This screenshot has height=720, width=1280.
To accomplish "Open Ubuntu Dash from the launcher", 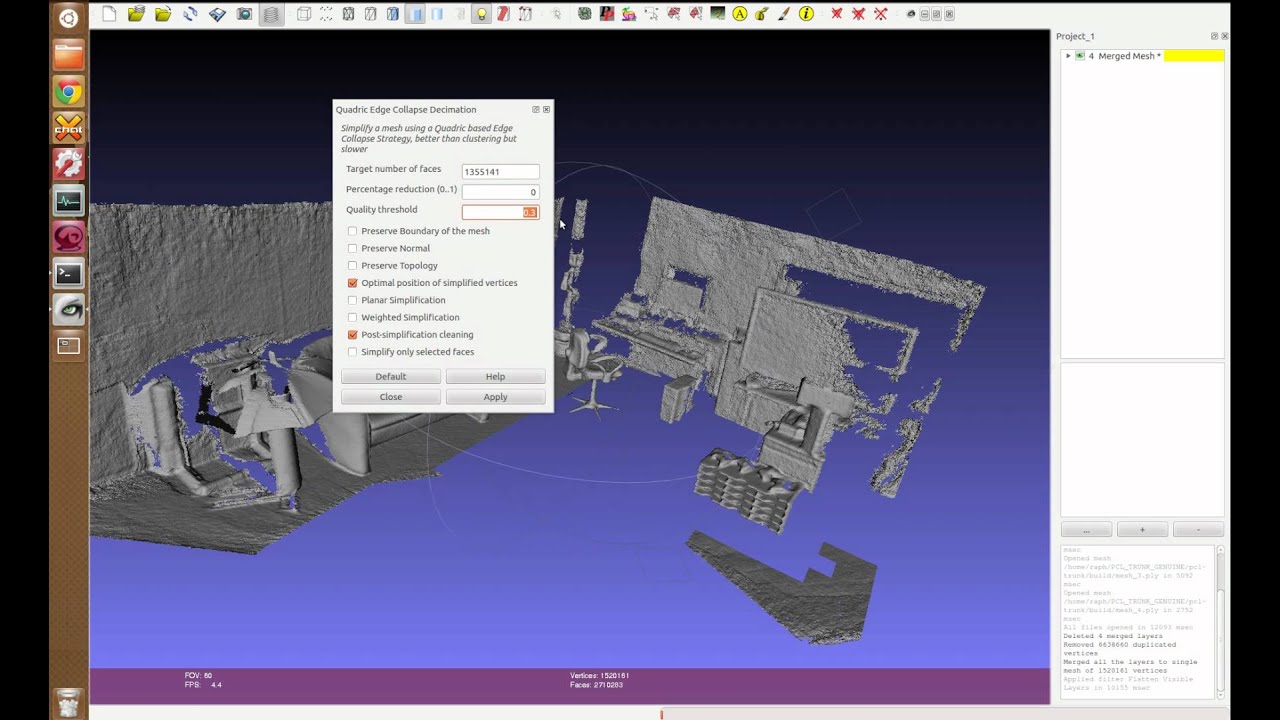I will click(x=68, y=18).
